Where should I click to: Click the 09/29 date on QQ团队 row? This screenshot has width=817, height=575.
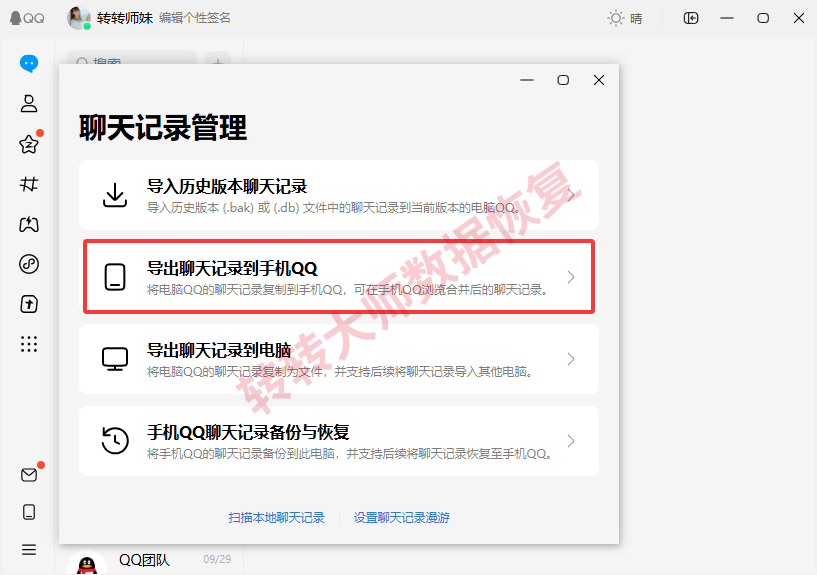point(217,559)
